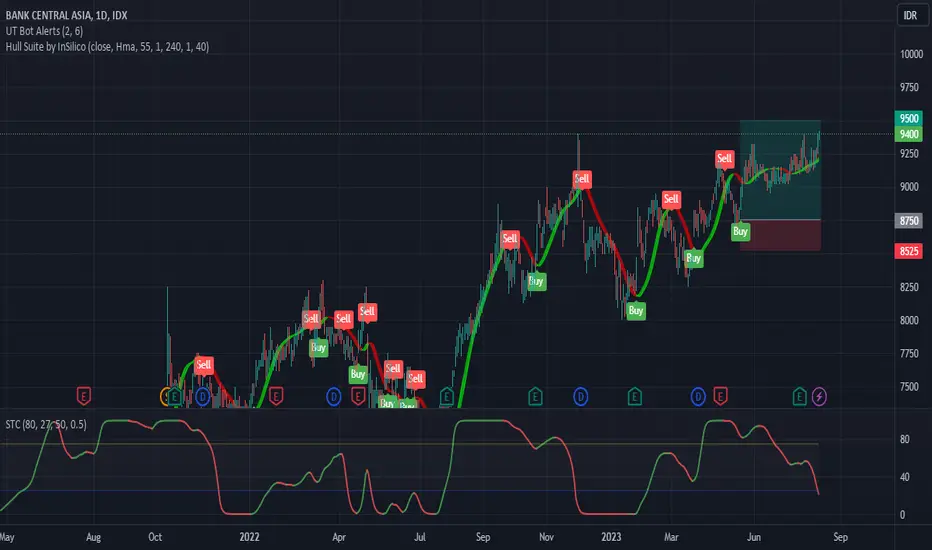Image resolution: width=932 pixels, height=550 pixels.
Task: Select the Hull Suite by InSilico indicator label
Action: pyautogui.click(x=108, y=46)
